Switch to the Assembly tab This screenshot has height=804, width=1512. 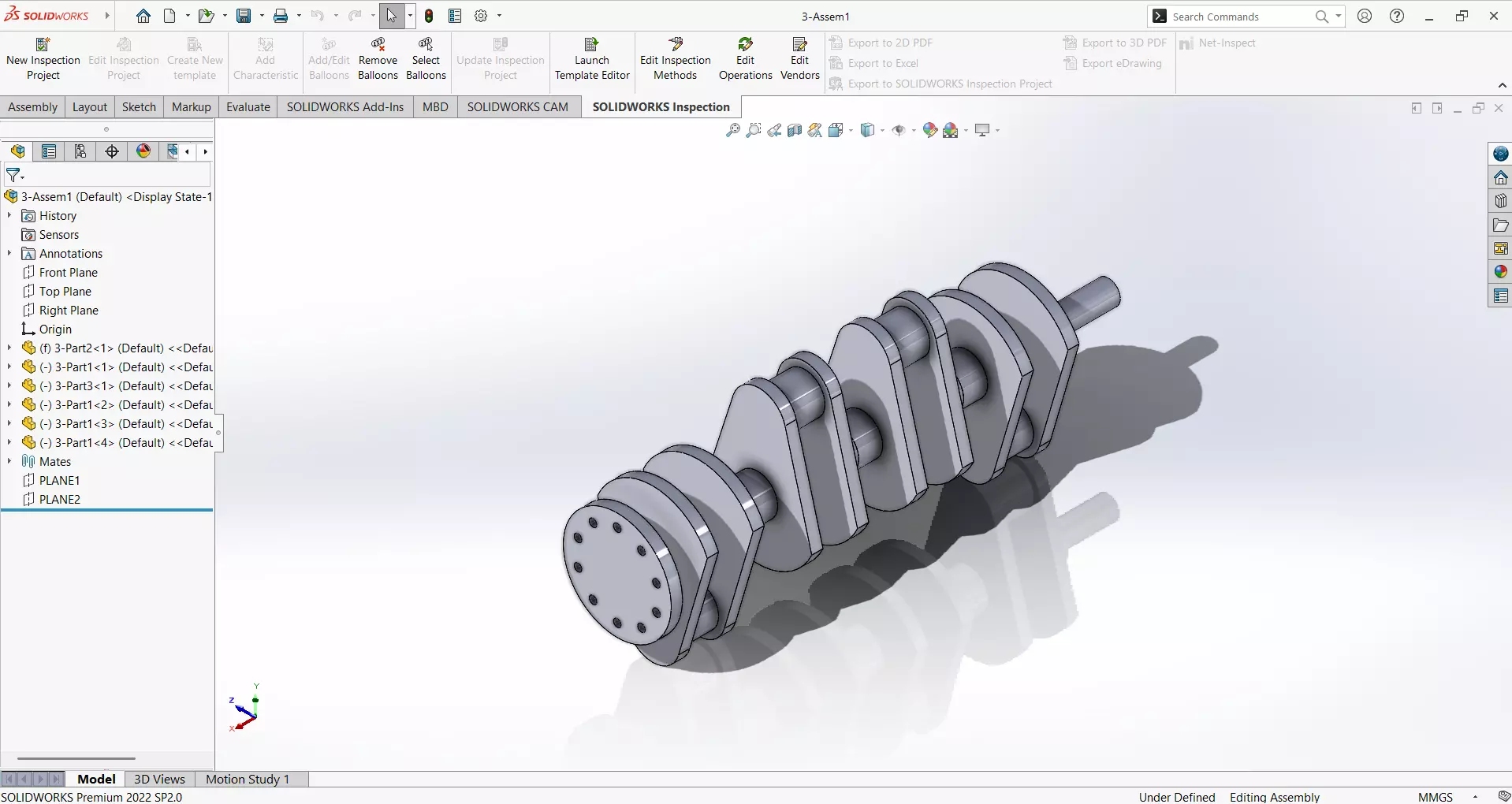tap(32, 107)
